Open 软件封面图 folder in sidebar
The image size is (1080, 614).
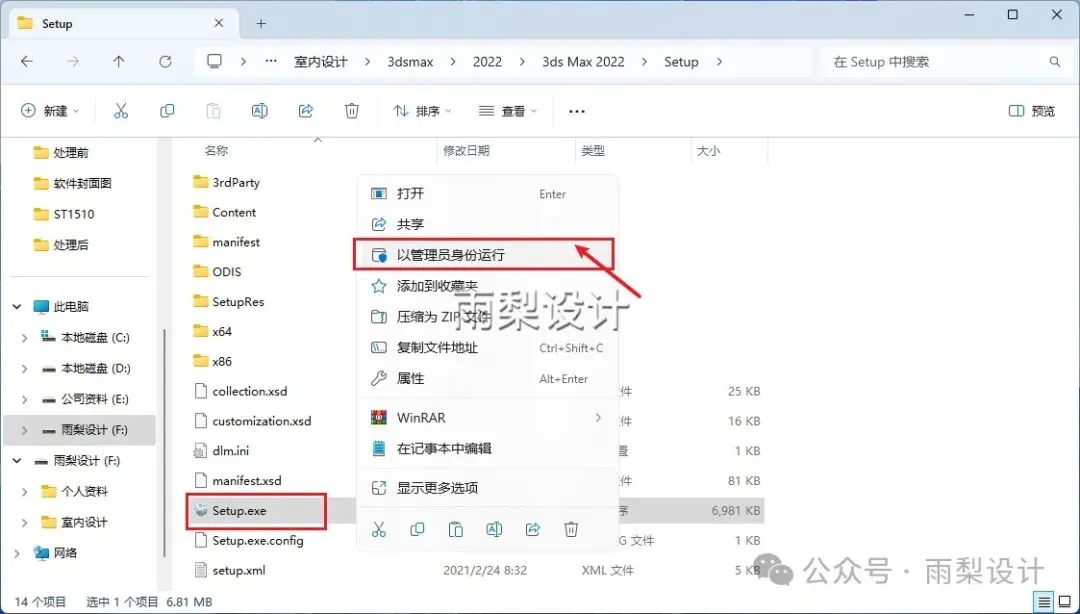point(72,183)
